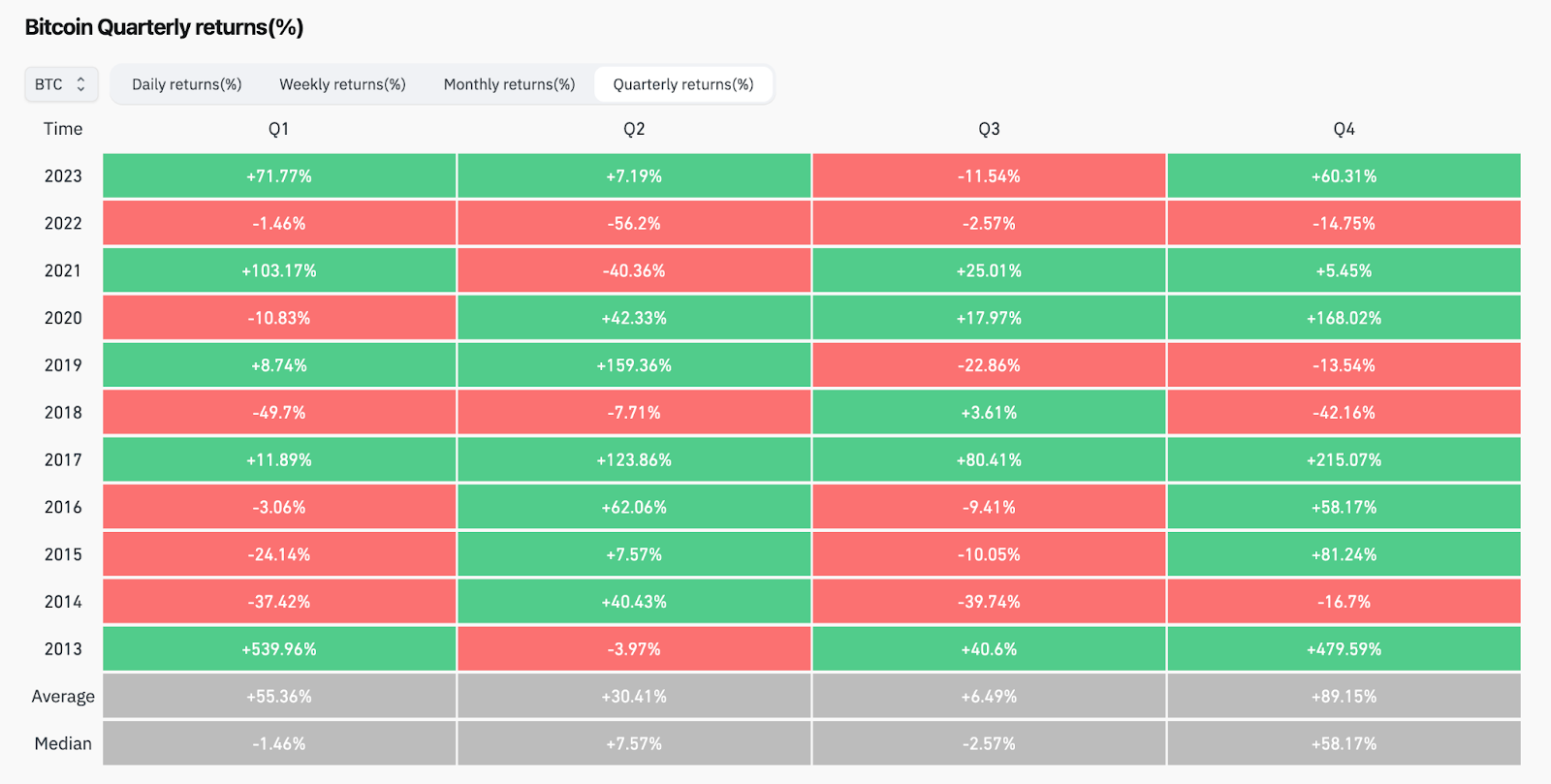Image resolution: width=1551 pixels, height=784 pixels.
Task: Click the -42.16% cell for 2018 Q4
Action: tap(1344, 413)
